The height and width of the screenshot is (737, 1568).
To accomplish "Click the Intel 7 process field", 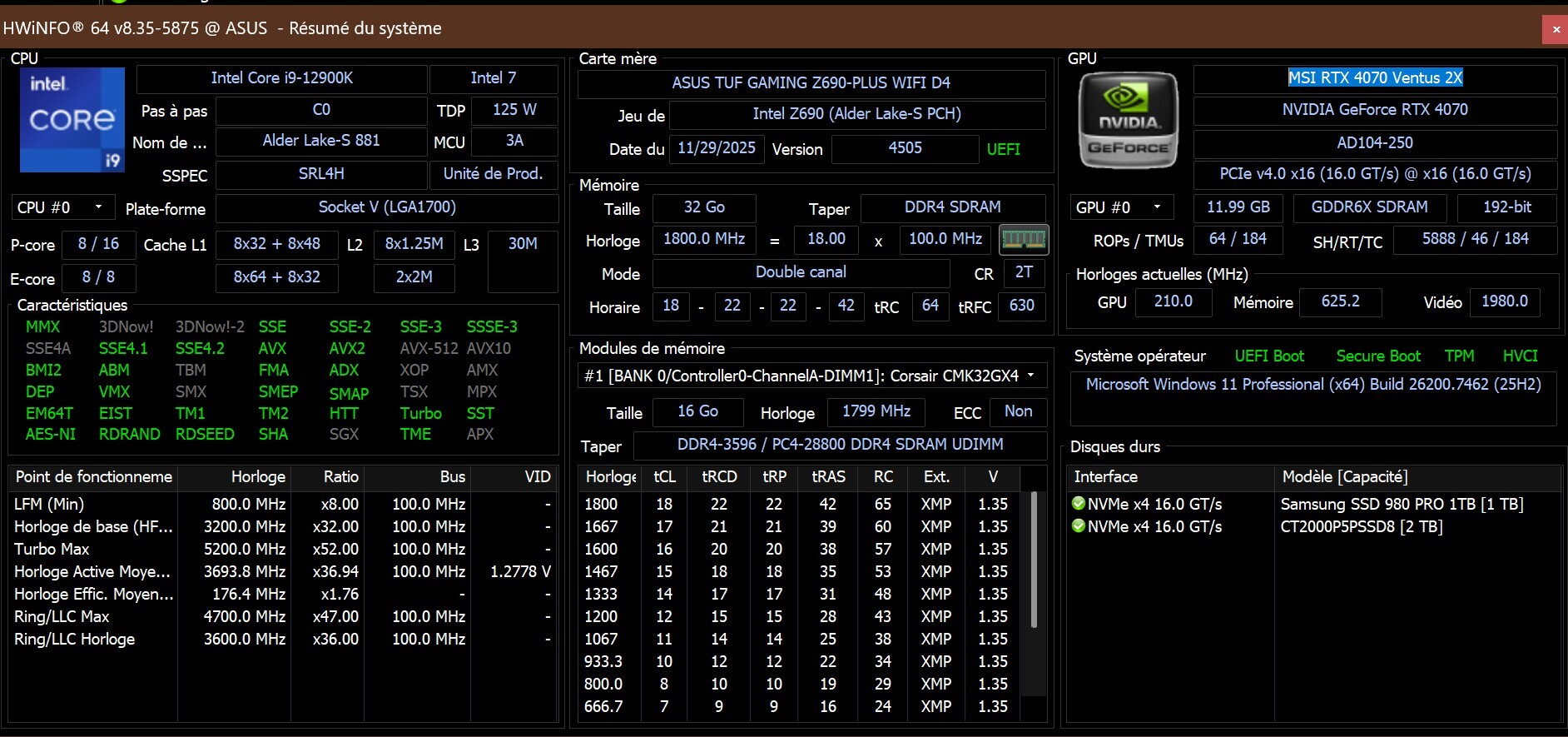I will coord(494,78).
